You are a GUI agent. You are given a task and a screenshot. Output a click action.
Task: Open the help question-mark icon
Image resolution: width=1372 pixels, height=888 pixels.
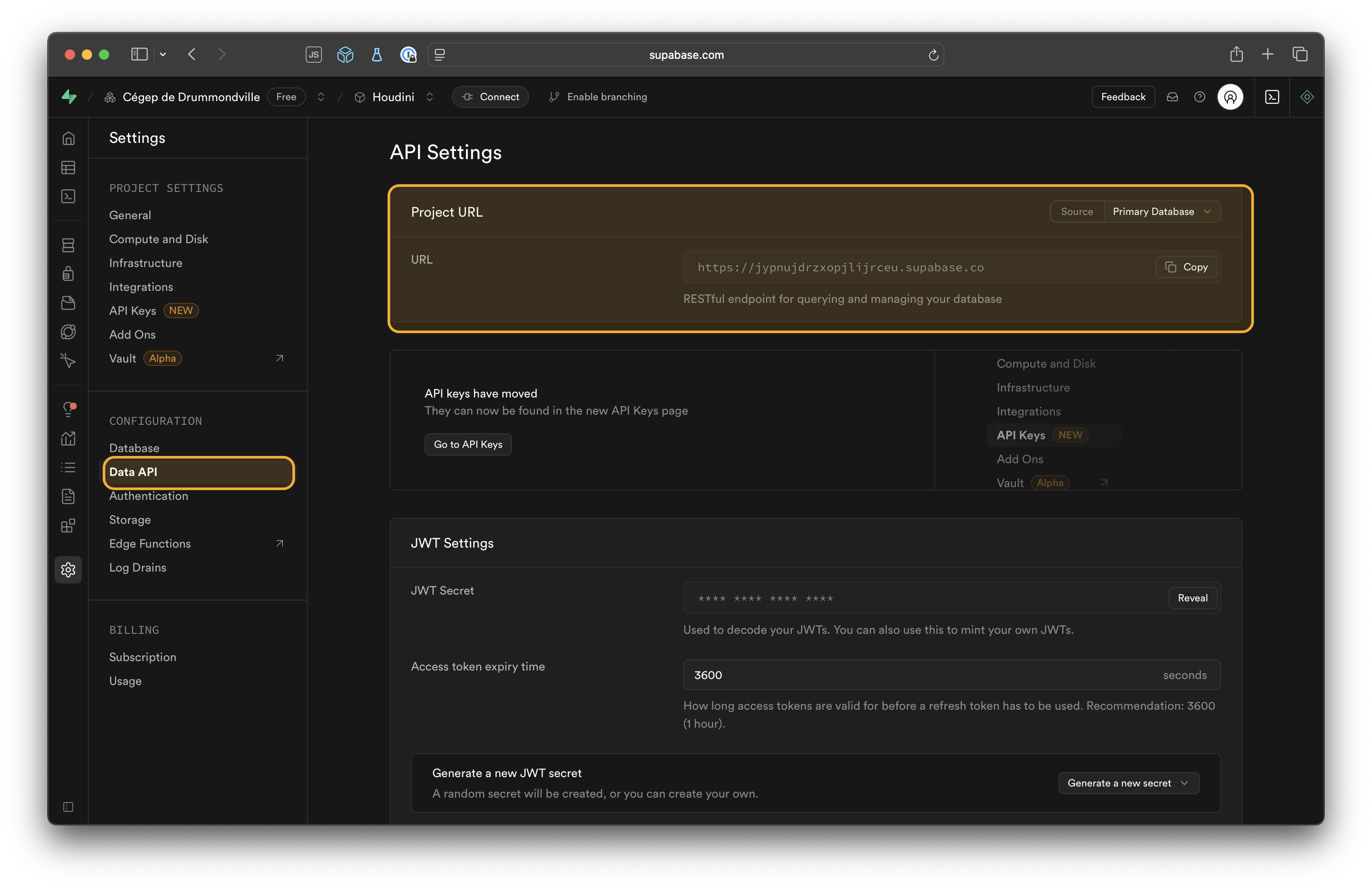tap(1199, 97)
